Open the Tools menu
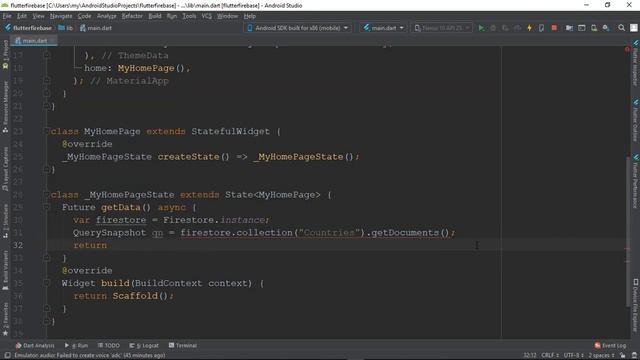The width and height of the screenshot is (640, 360). 189,16
